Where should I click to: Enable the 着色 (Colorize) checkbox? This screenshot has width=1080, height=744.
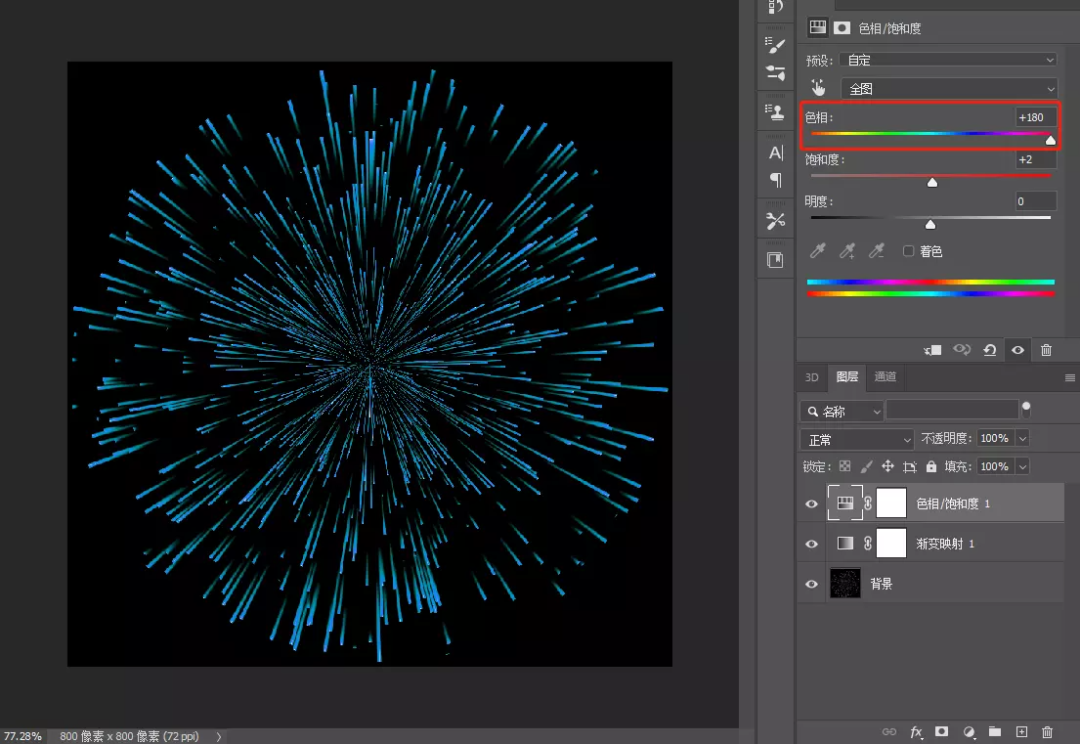(909, 251)
